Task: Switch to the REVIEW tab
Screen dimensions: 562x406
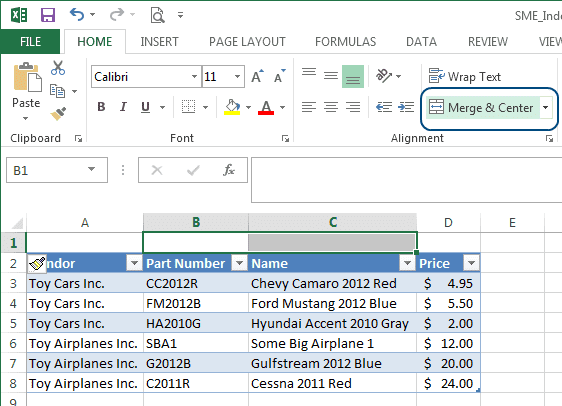Action: [488, 42]
